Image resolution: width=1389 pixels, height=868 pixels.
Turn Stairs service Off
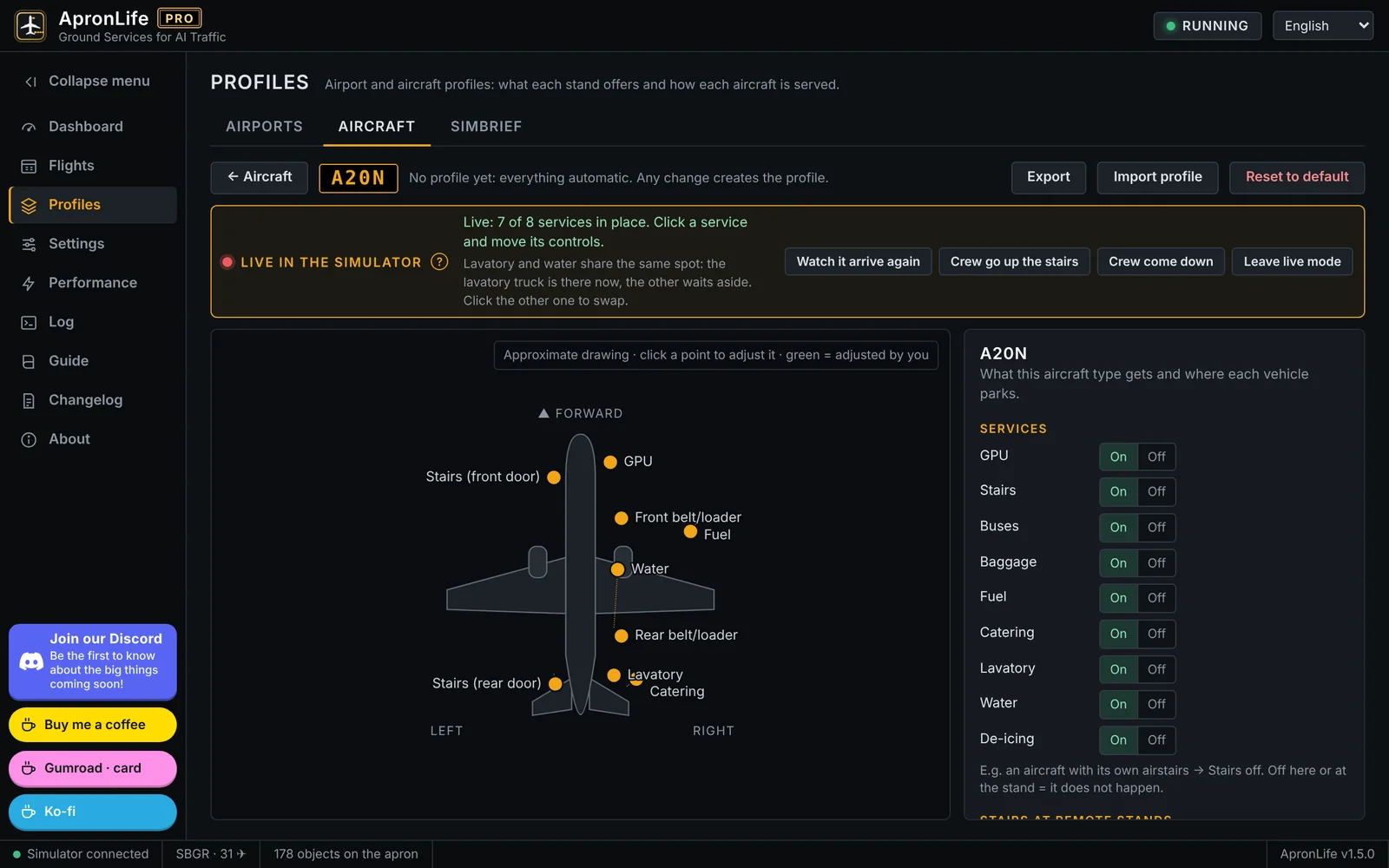tap(1156, 491)
